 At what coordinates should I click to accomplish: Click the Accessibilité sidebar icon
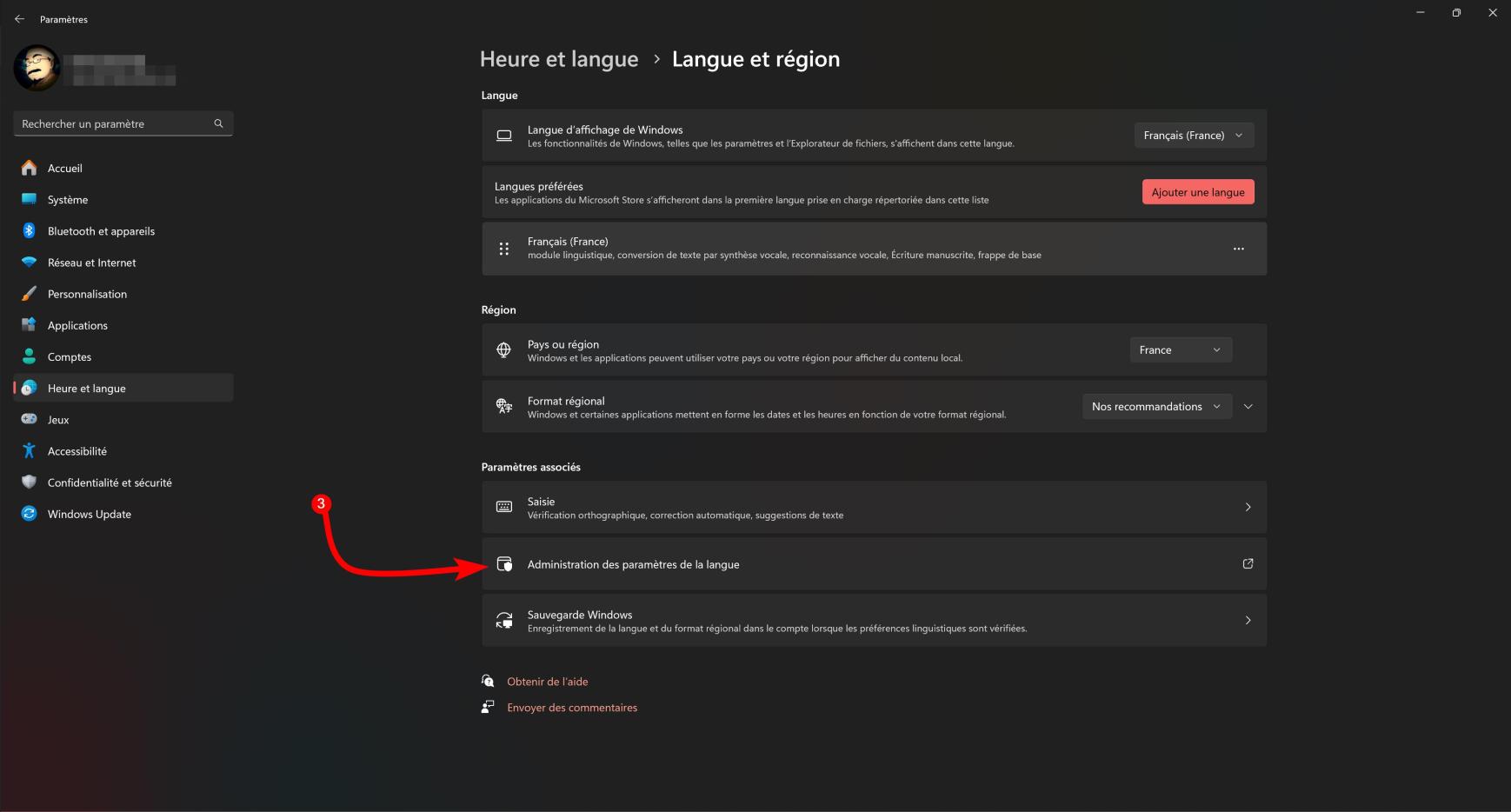click(x=29, y=451)
